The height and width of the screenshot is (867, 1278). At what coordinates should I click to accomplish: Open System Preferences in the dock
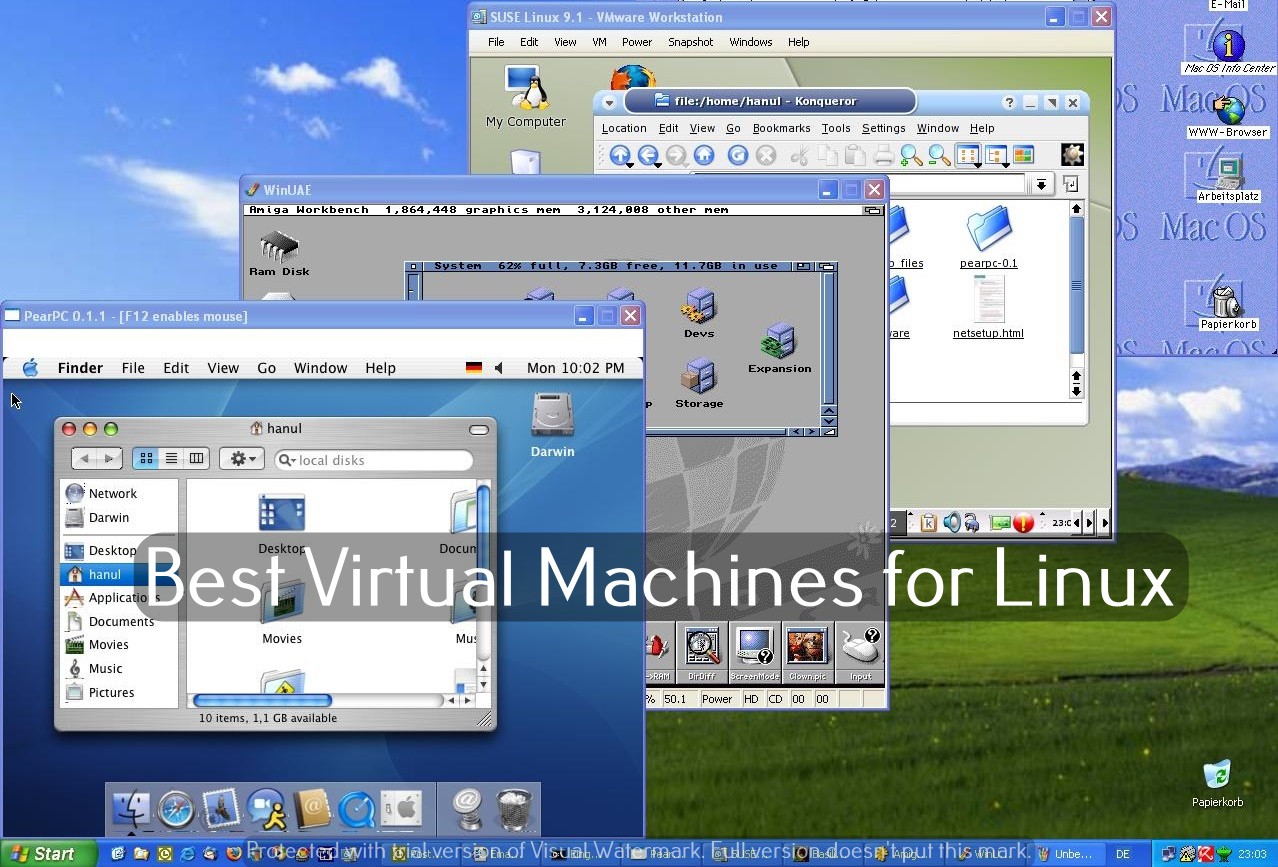pyautogui.click(x=401, y=809)
